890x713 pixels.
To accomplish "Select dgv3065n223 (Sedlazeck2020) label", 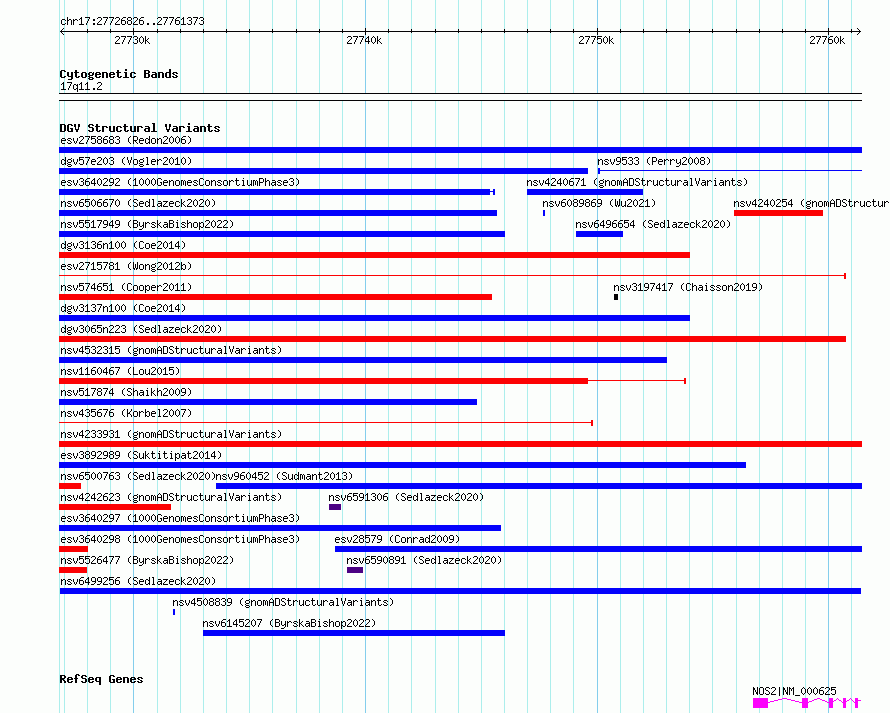I will click(x=141, y=329).
